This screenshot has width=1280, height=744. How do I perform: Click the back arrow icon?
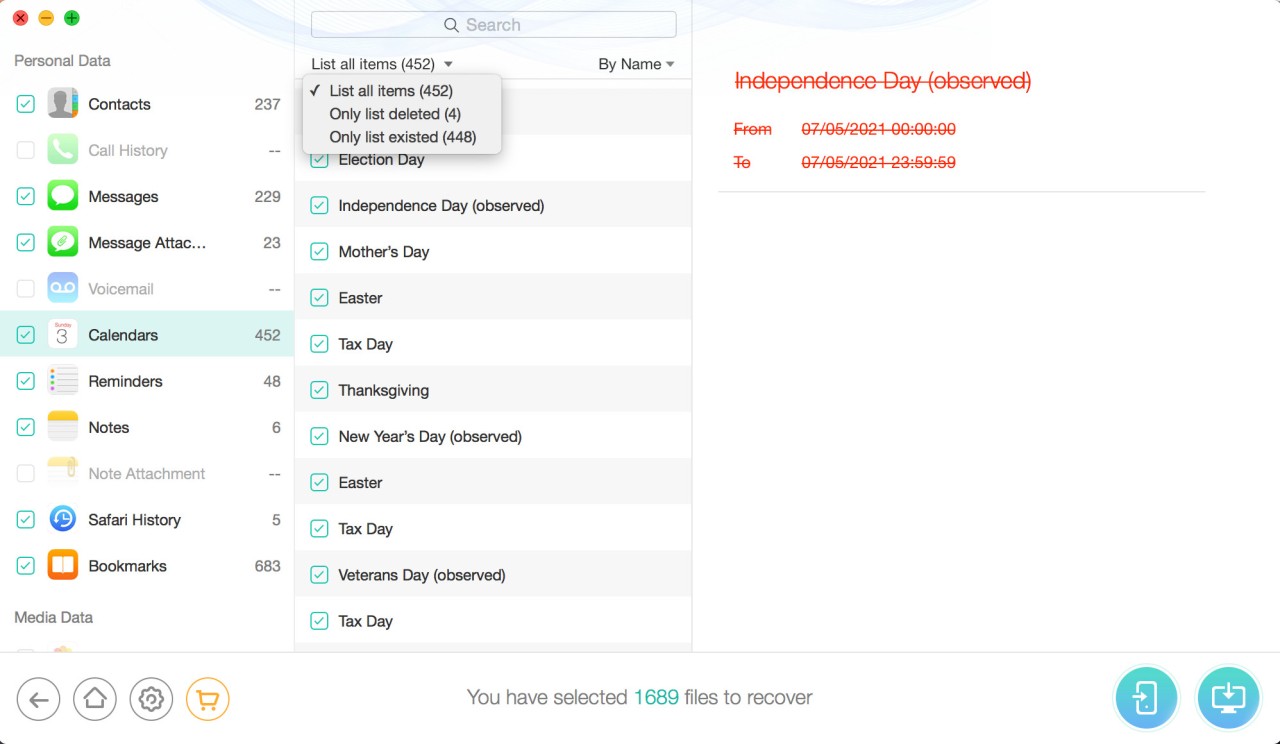pos(38,700)
